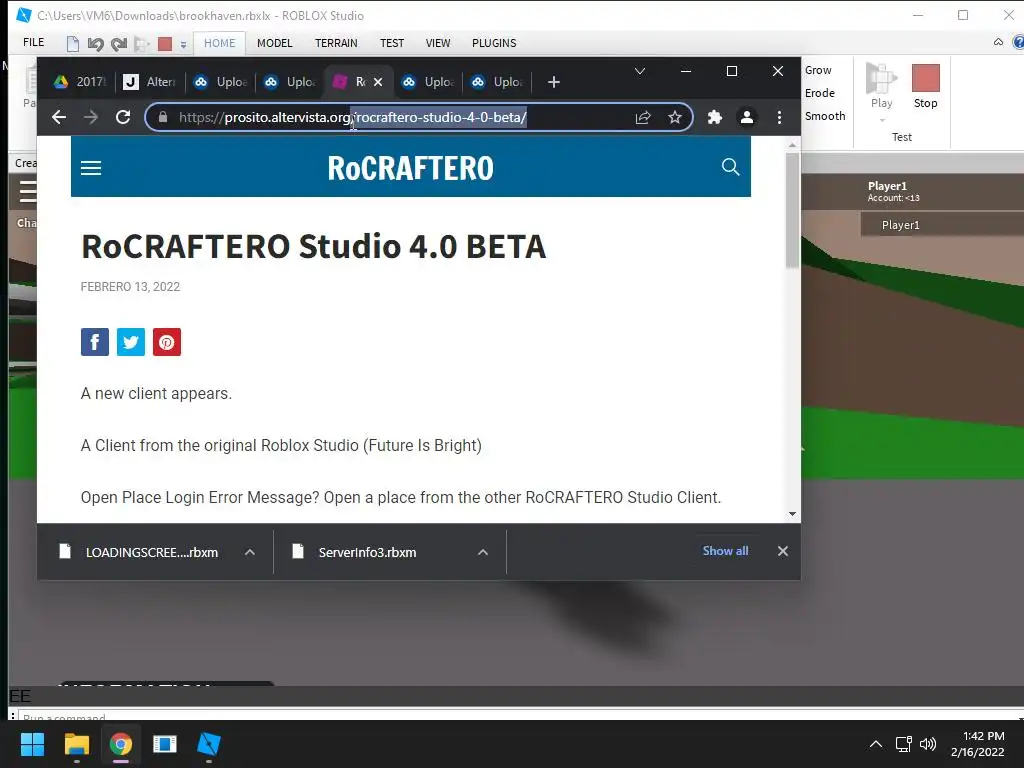Go back in Chrome

coord(59,117)
